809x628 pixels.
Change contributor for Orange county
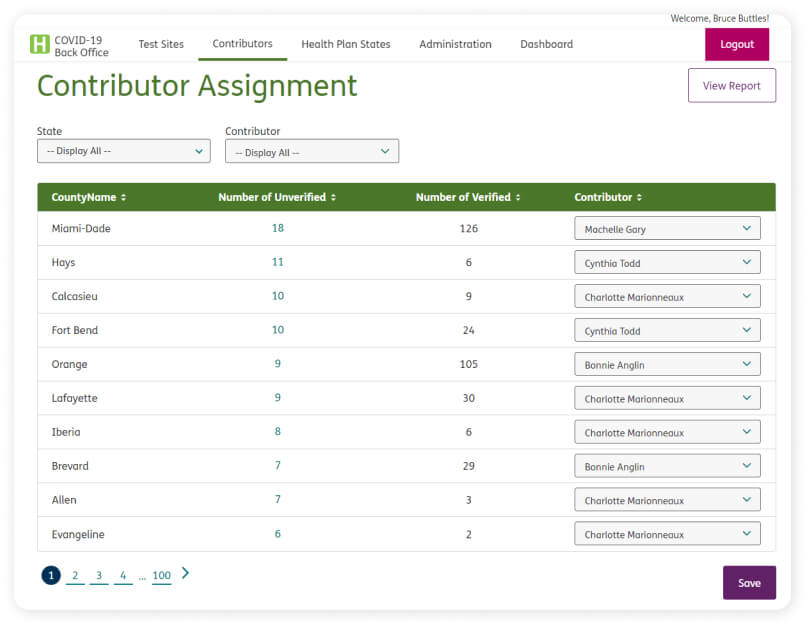click(x=667, y=365)
